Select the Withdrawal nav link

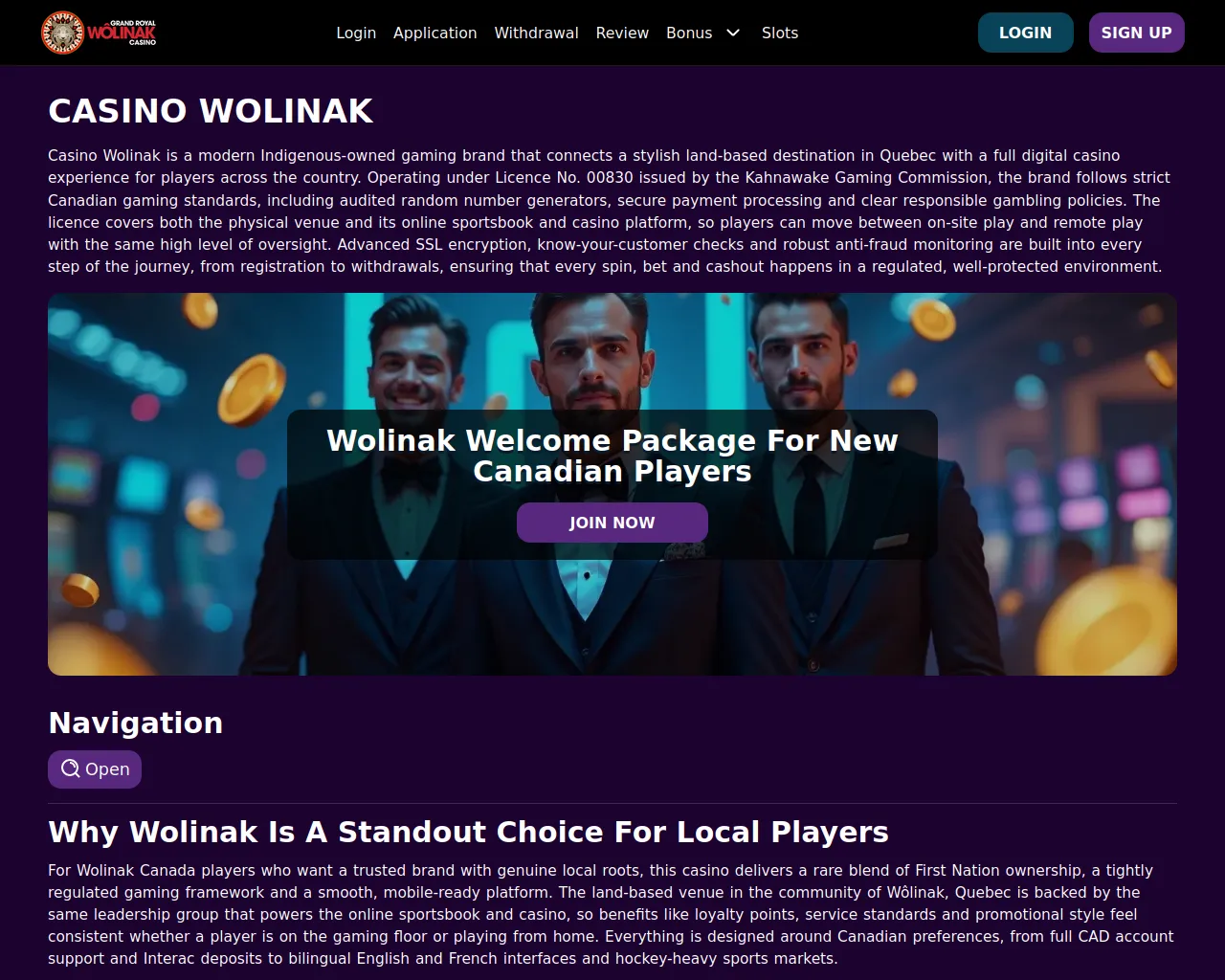point(536,33)
